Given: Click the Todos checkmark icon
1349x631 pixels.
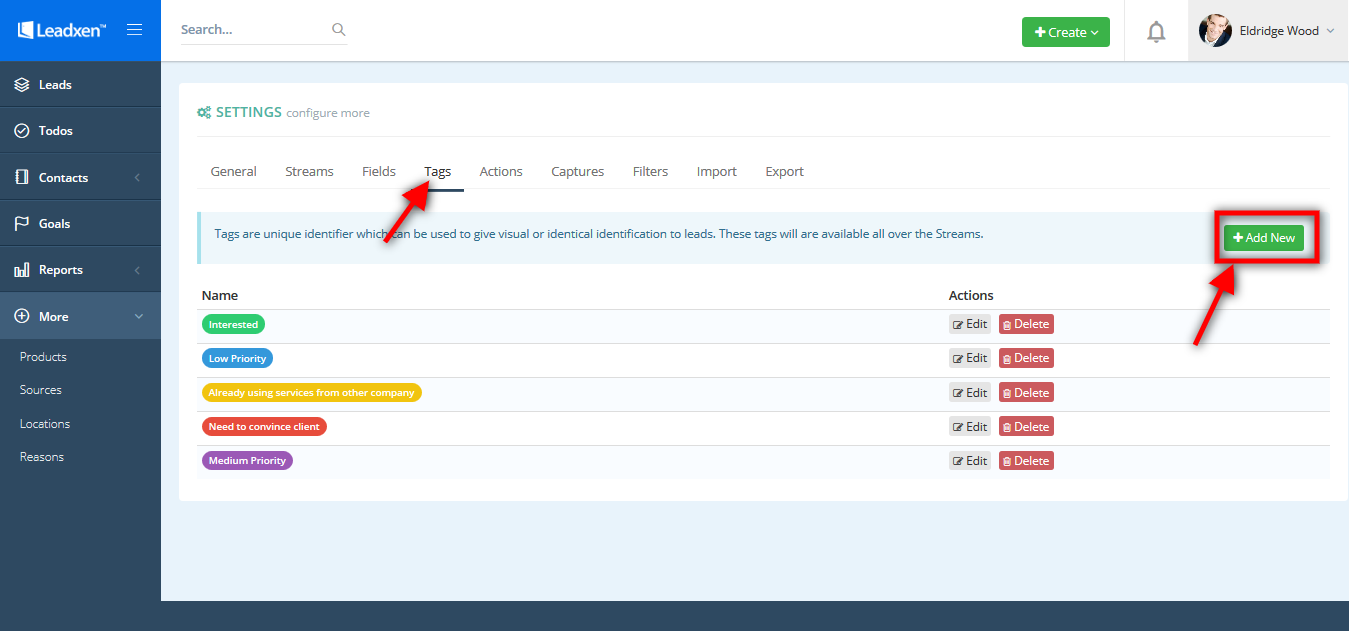Looking at the screenshot, I should point(22,131).
